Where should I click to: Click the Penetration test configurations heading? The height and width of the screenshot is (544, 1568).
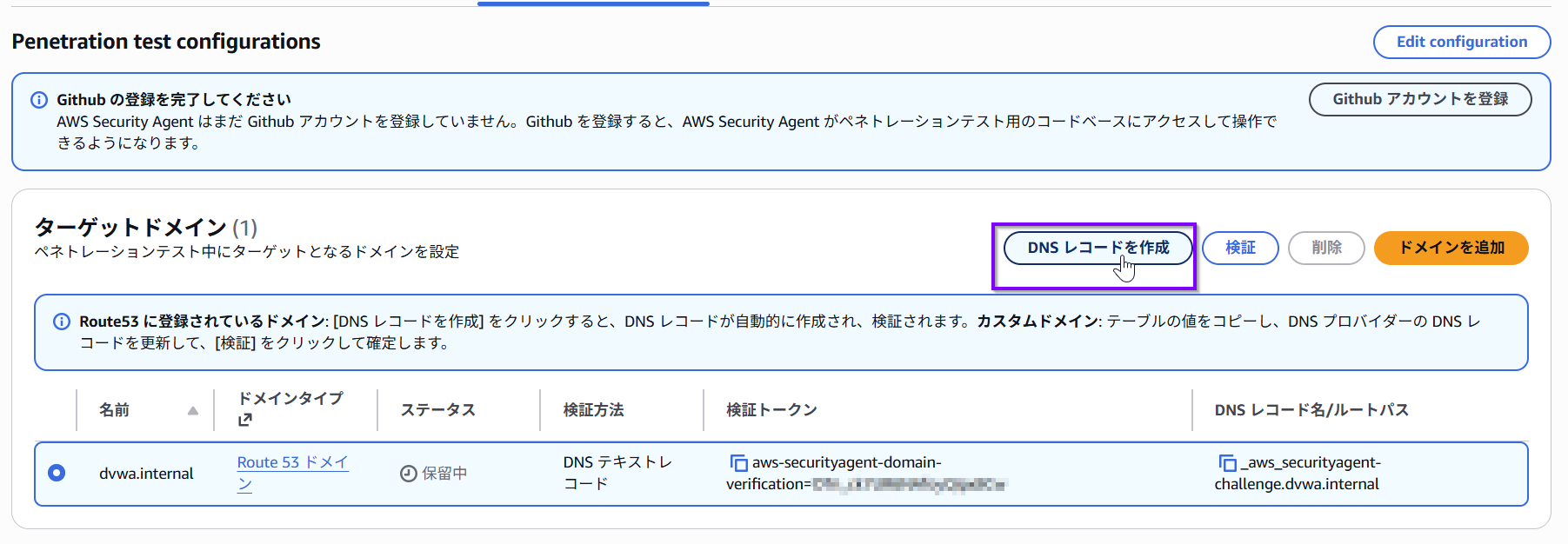coord(166,42)
